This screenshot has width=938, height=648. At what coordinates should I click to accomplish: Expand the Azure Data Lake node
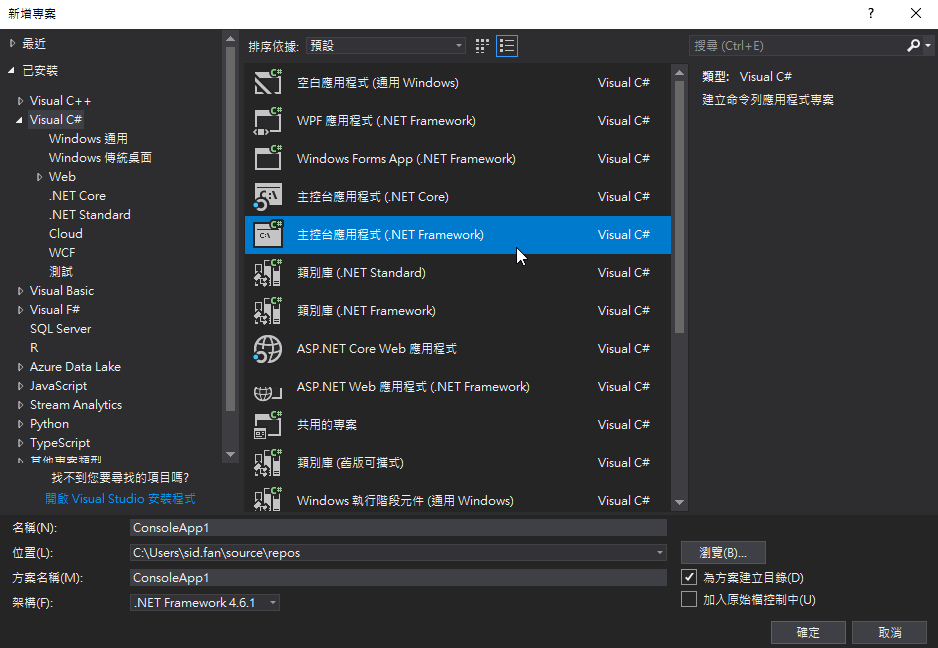20,367
